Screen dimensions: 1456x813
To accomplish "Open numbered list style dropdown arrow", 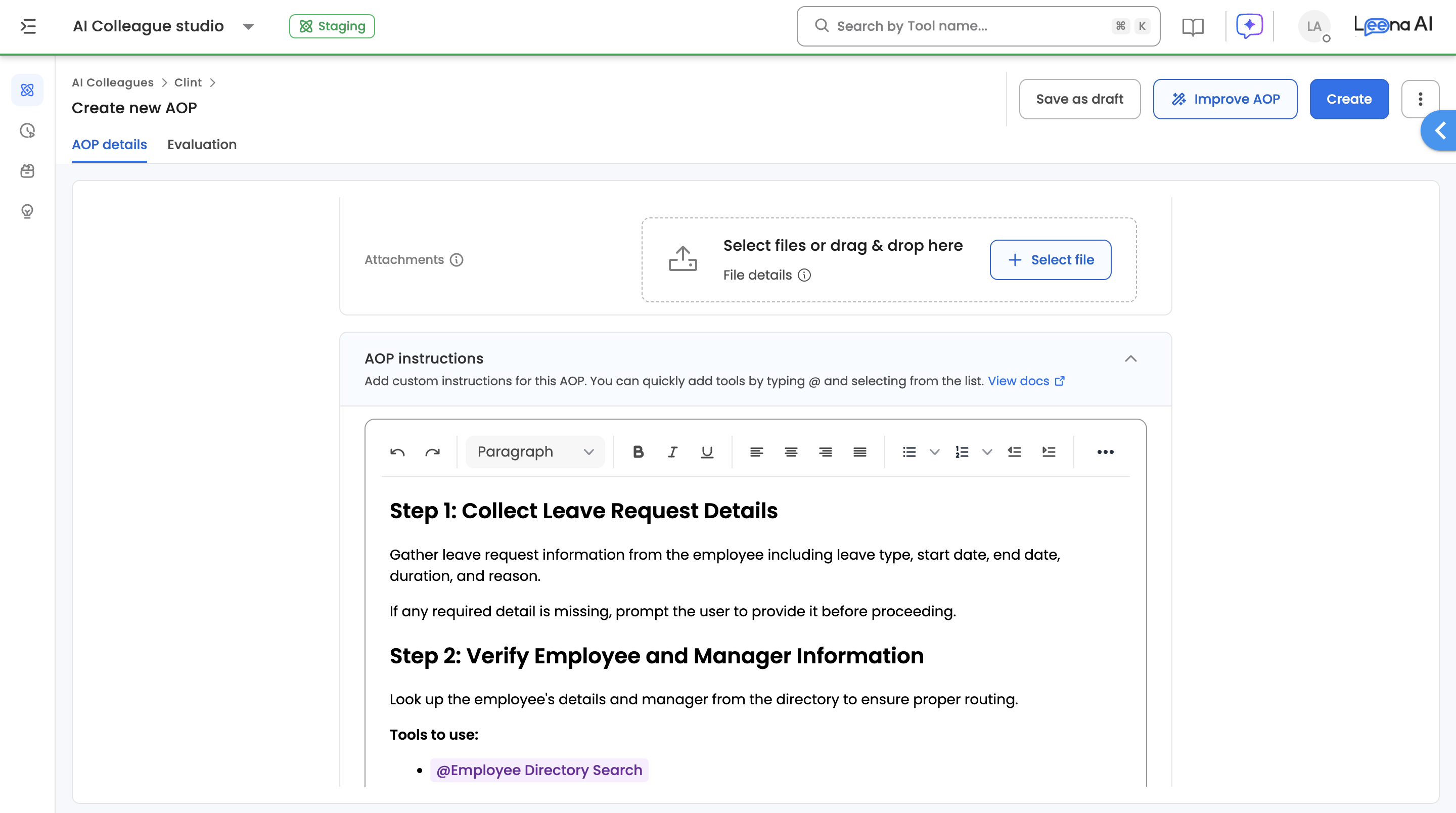I will click(x=987, y=451).
